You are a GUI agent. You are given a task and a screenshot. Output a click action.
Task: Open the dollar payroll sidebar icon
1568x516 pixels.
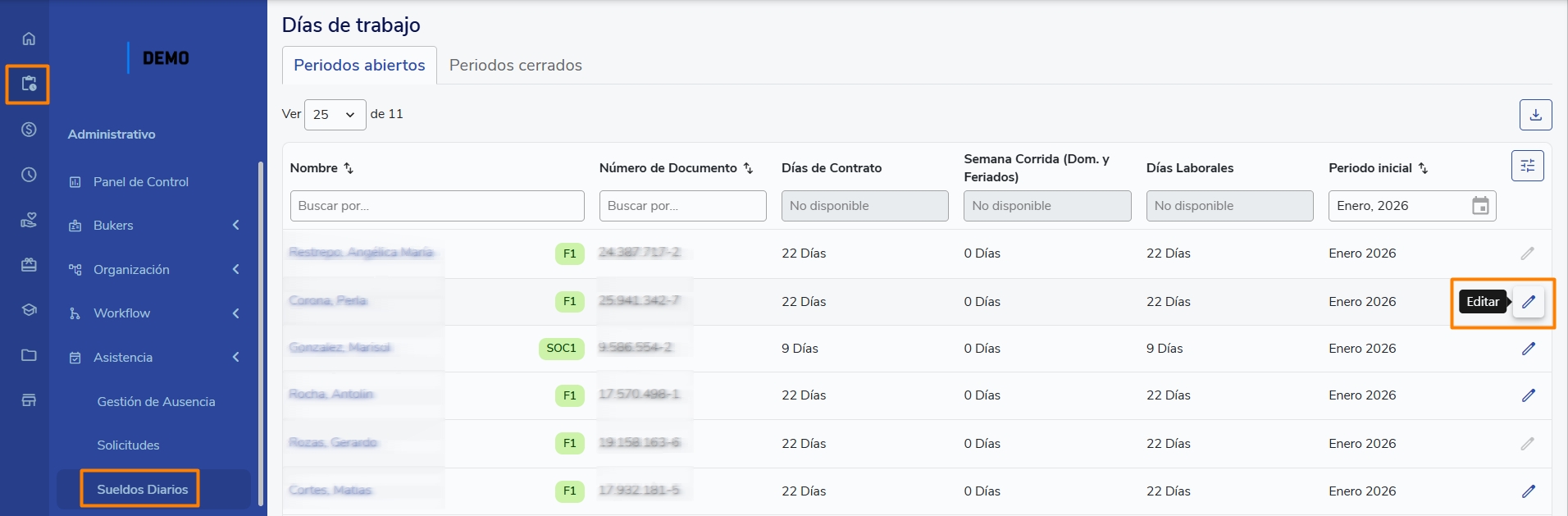coord(29,130)
